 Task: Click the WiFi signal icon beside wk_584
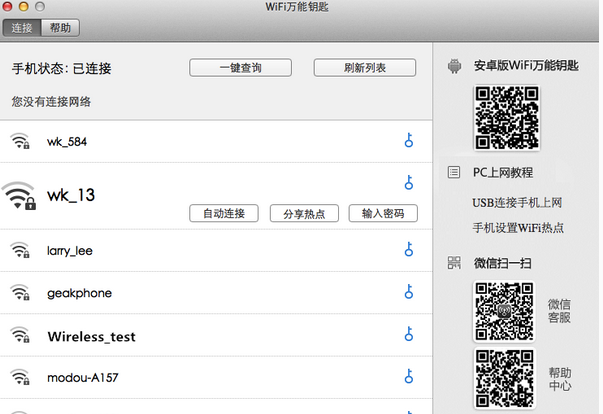tap(20, 141)
